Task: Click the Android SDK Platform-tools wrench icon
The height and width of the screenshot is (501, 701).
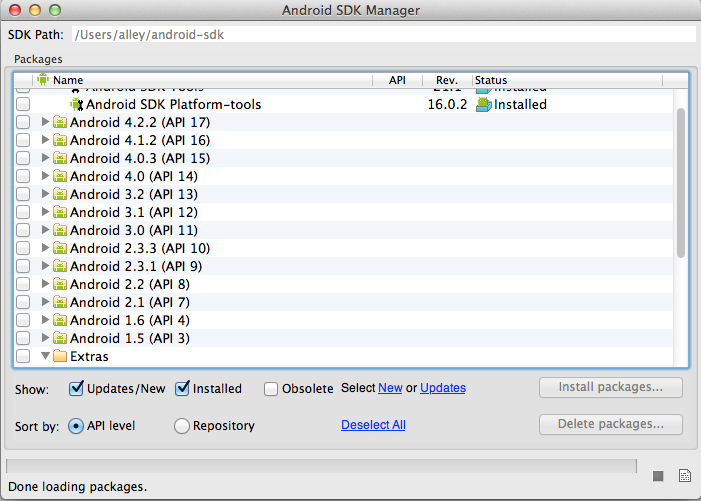Action: tap(77, 105)
